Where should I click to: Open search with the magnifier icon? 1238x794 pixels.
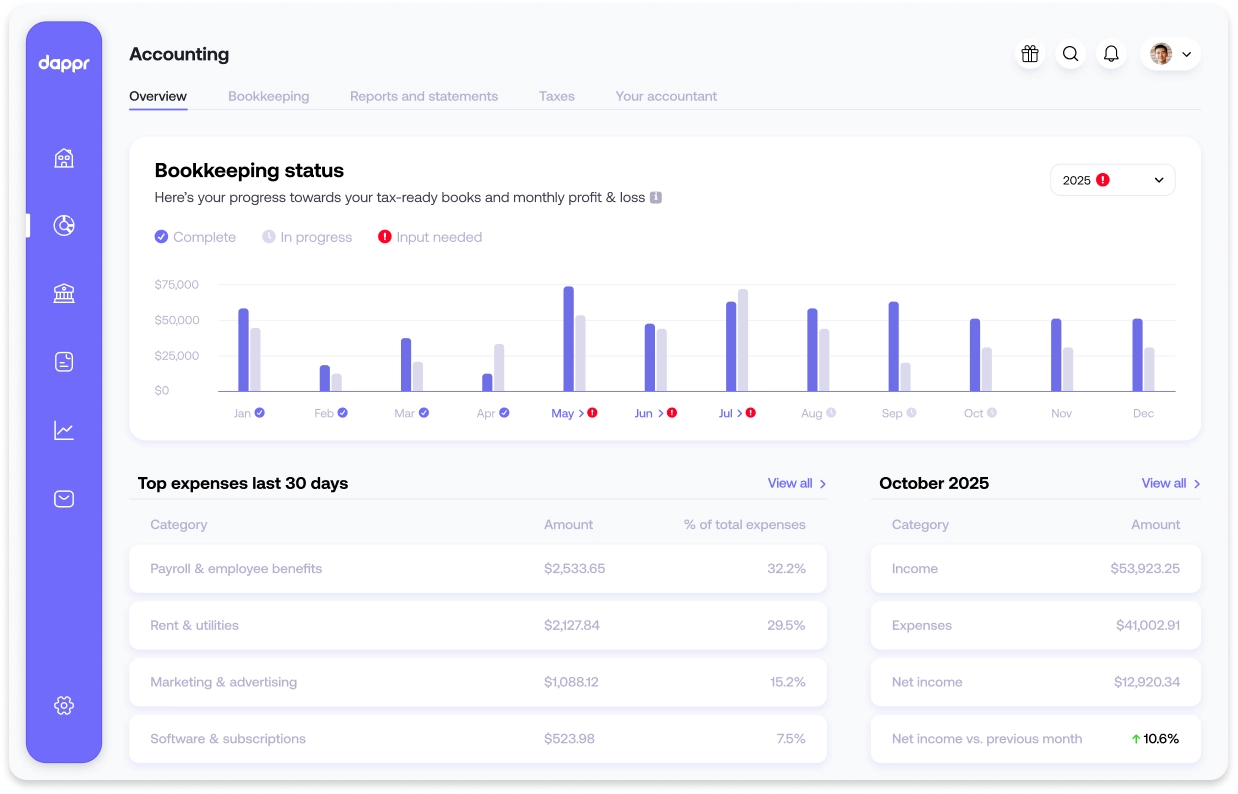[1070, 54]
